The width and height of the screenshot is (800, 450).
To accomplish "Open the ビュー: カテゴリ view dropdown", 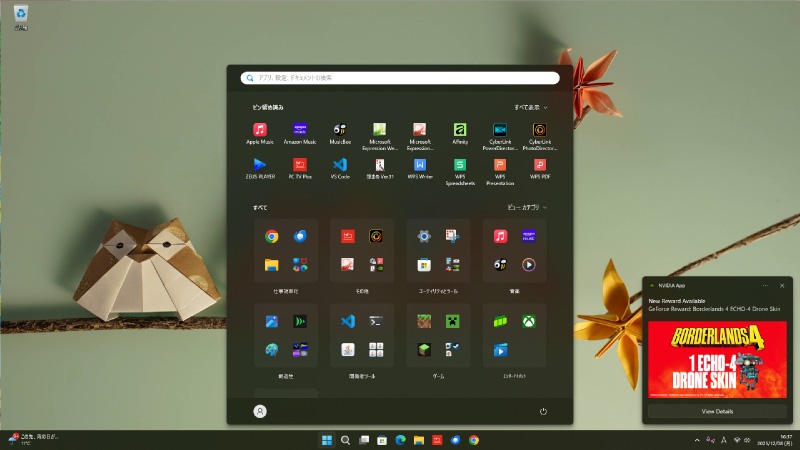I will tap(528, 207).
